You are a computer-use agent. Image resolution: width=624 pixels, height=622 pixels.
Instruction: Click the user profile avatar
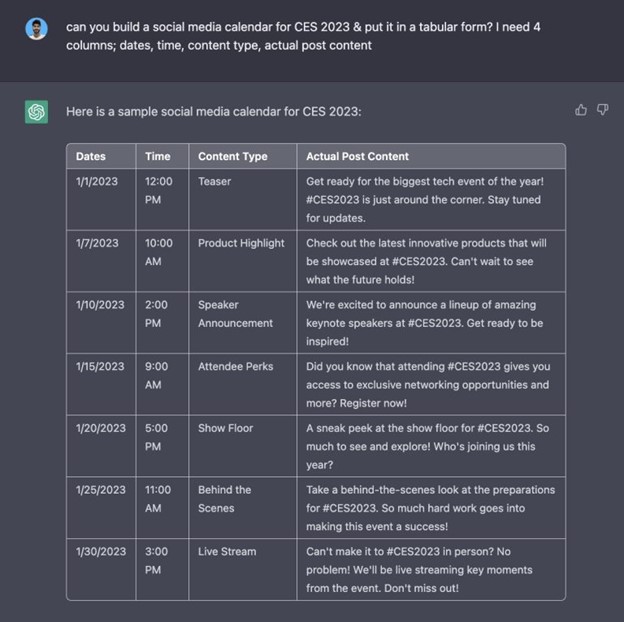[36, 27]
